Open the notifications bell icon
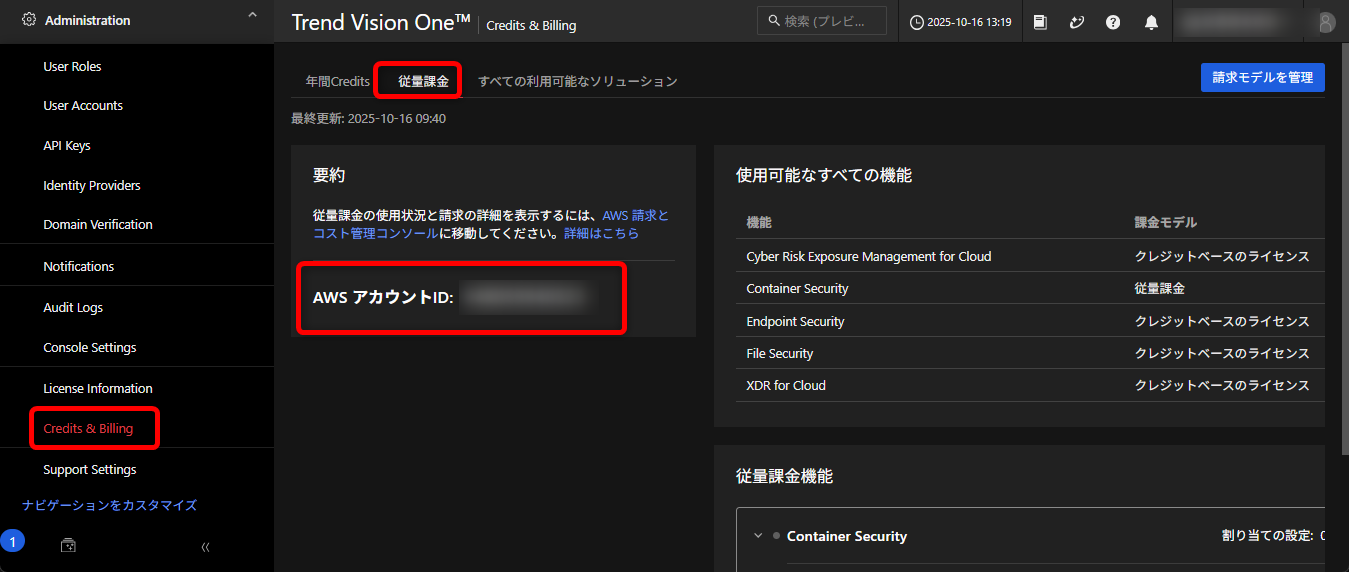The width and height of the screenshot is (1349, 572). click(1151, 22)
